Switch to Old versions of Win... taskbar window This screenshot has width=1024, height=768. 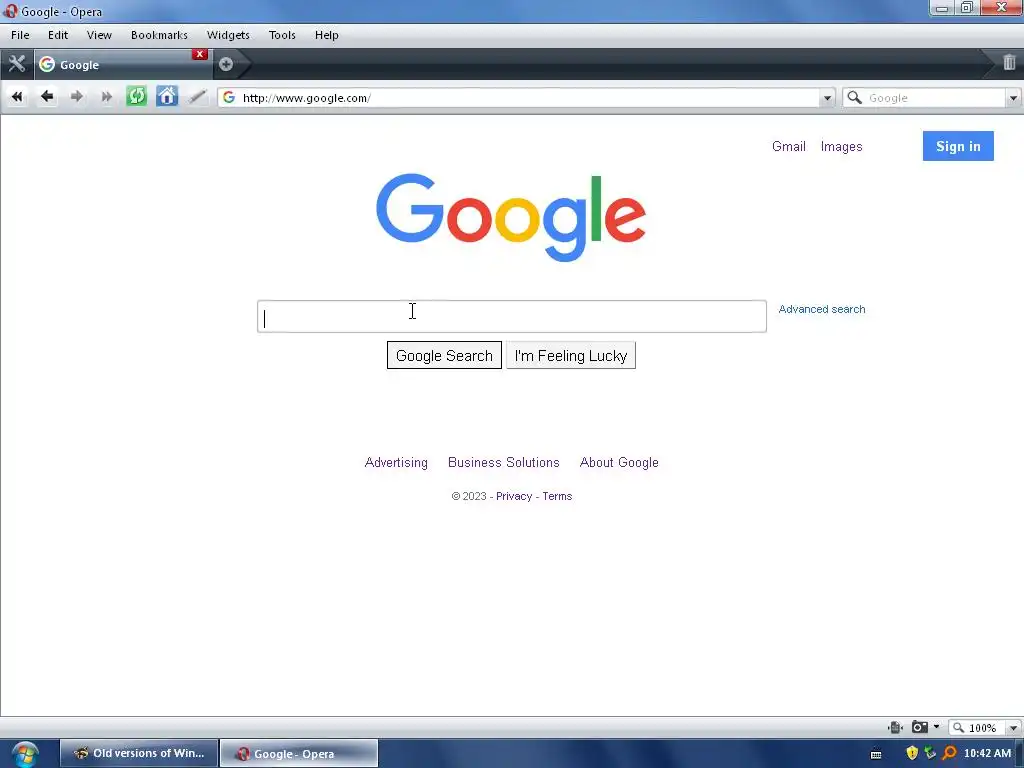139,754
